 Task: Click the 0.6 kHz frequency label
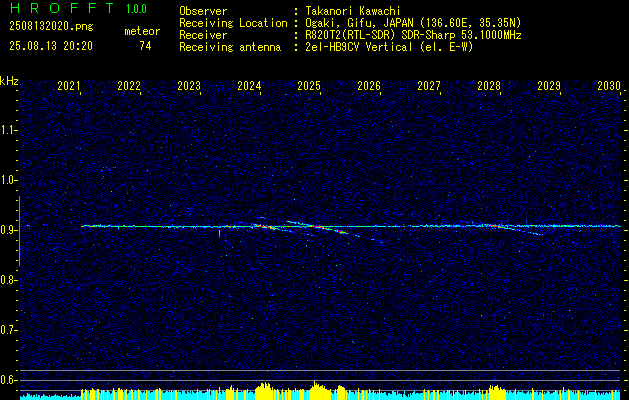click(9, 380)
